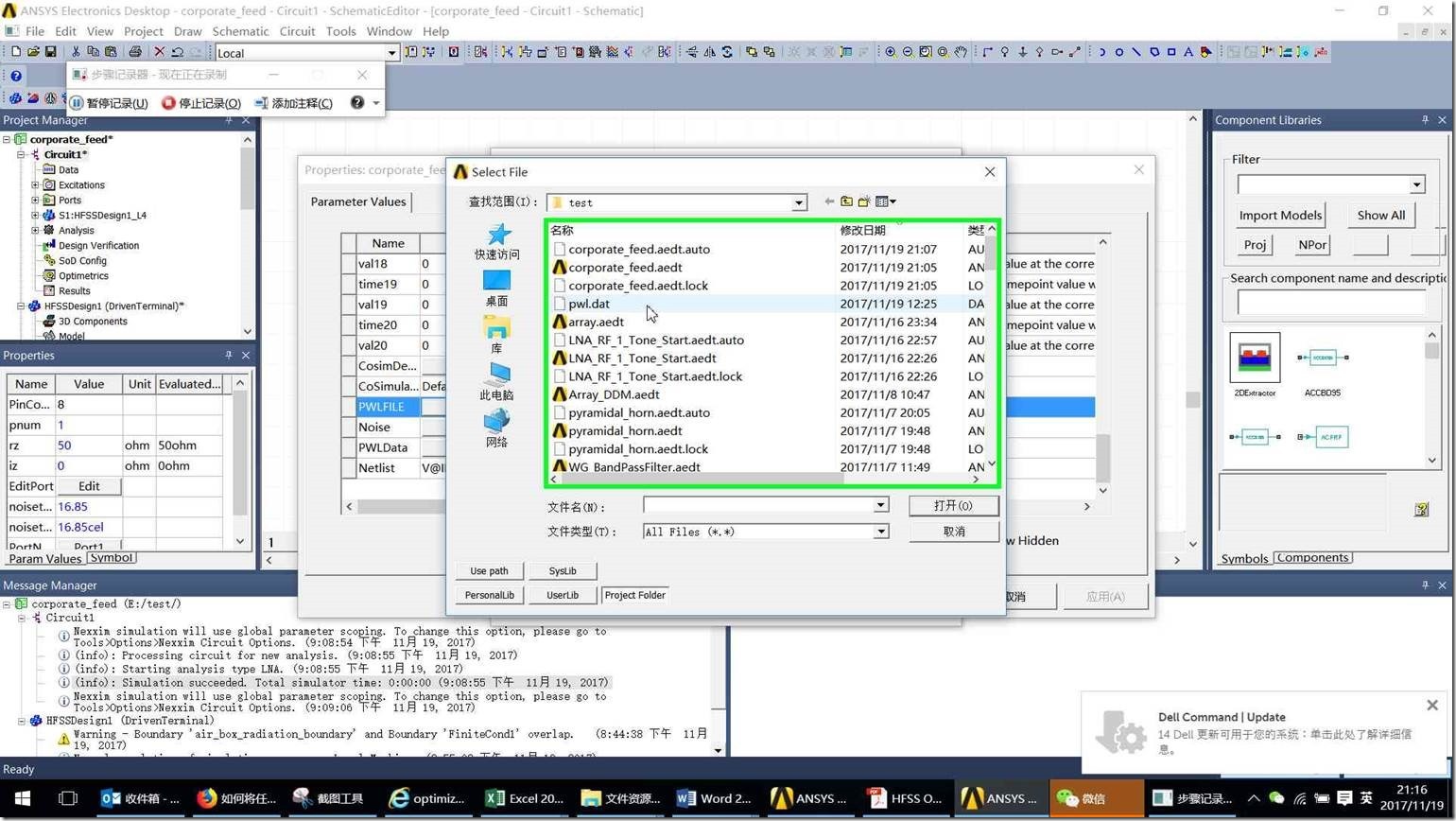Screen dimensions: 1456x821
Task: Open the Draw menu
Action: pos(187,31)
